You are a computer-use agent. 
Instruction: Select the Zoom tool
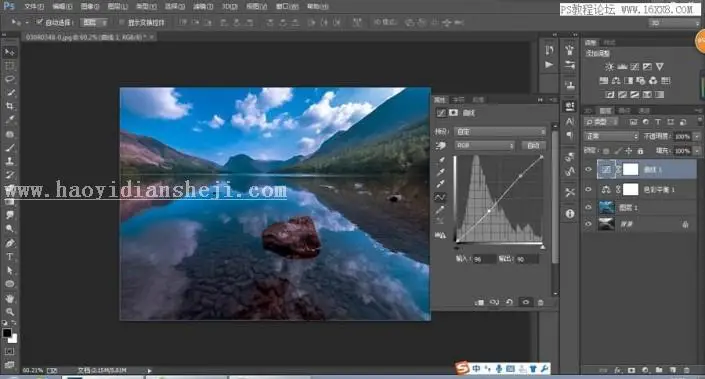coord(9,312)
